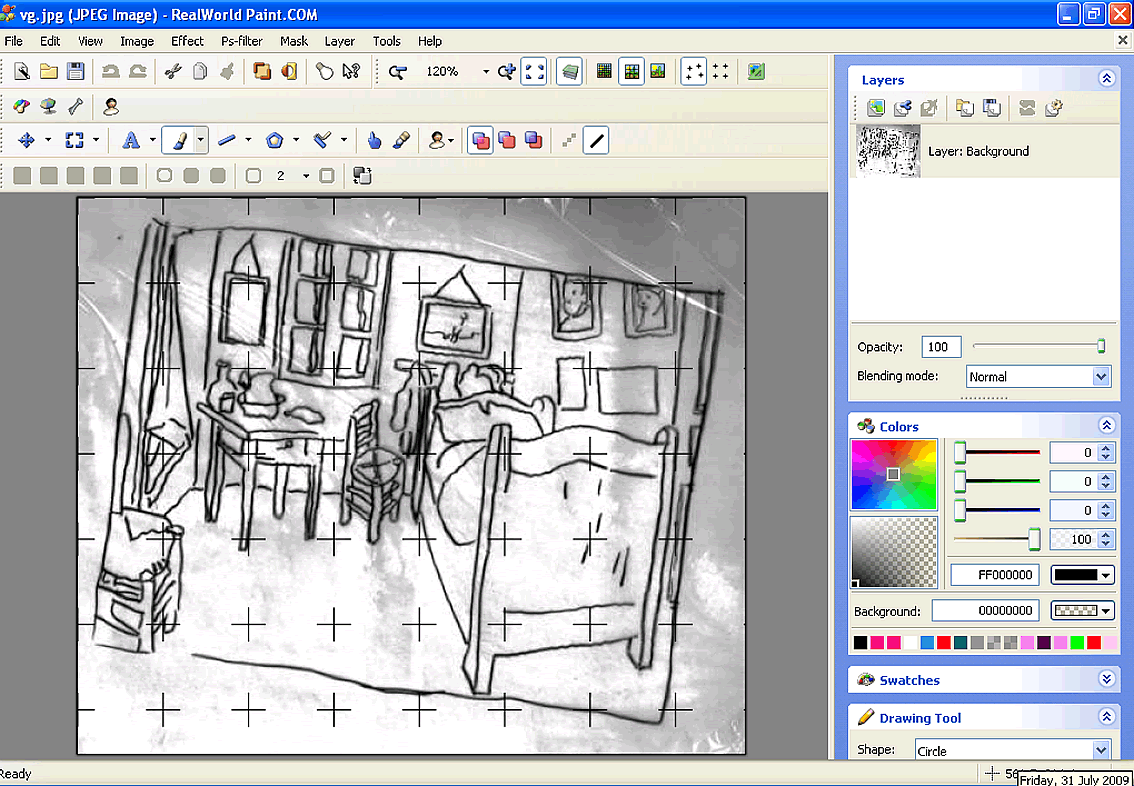Select the Move tool with blue arrows
Screen dimensions: 1134x786
click(26, 140)
